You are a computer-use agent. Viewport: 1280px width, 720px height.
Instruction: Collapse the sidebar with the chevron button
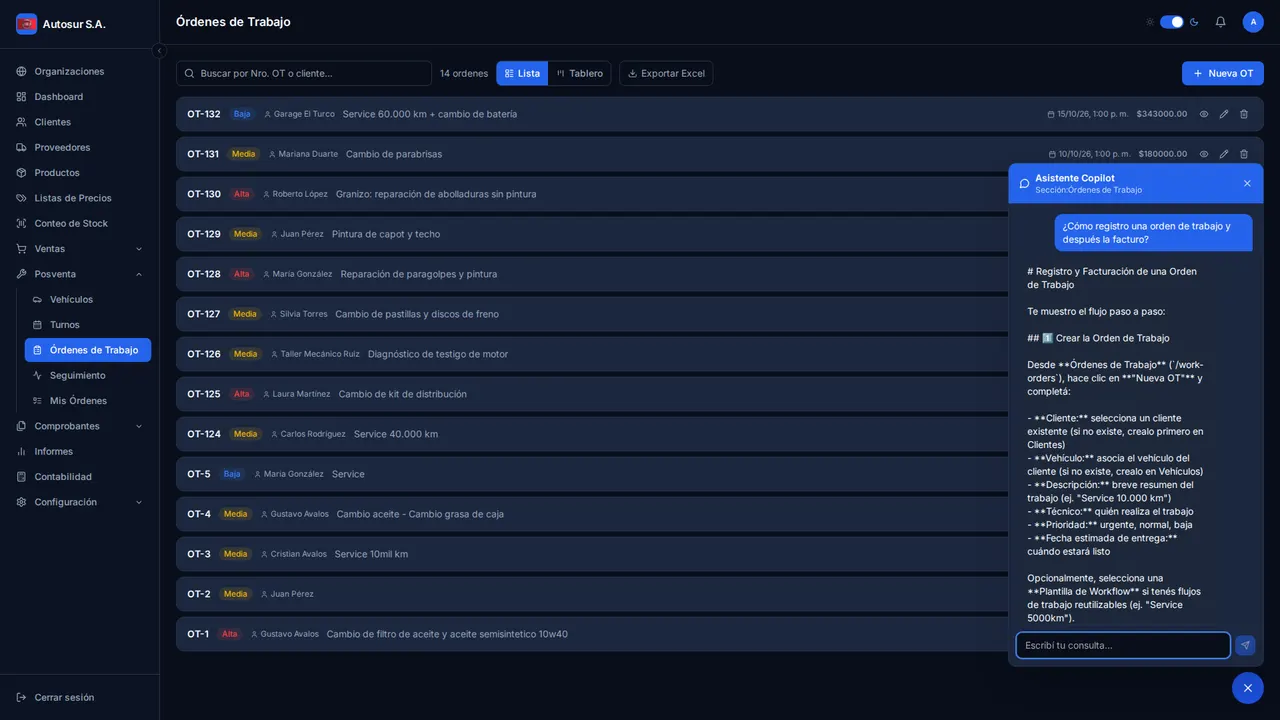[x=159, y=51]
